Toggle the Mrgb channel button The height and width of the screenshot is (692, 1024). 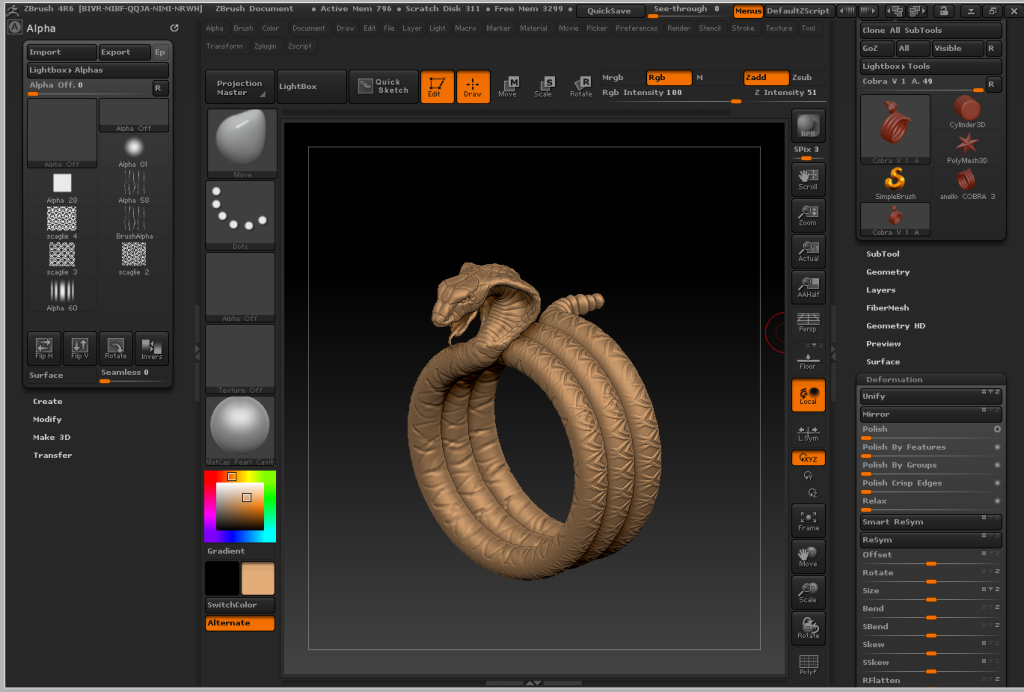coord(612,76)
